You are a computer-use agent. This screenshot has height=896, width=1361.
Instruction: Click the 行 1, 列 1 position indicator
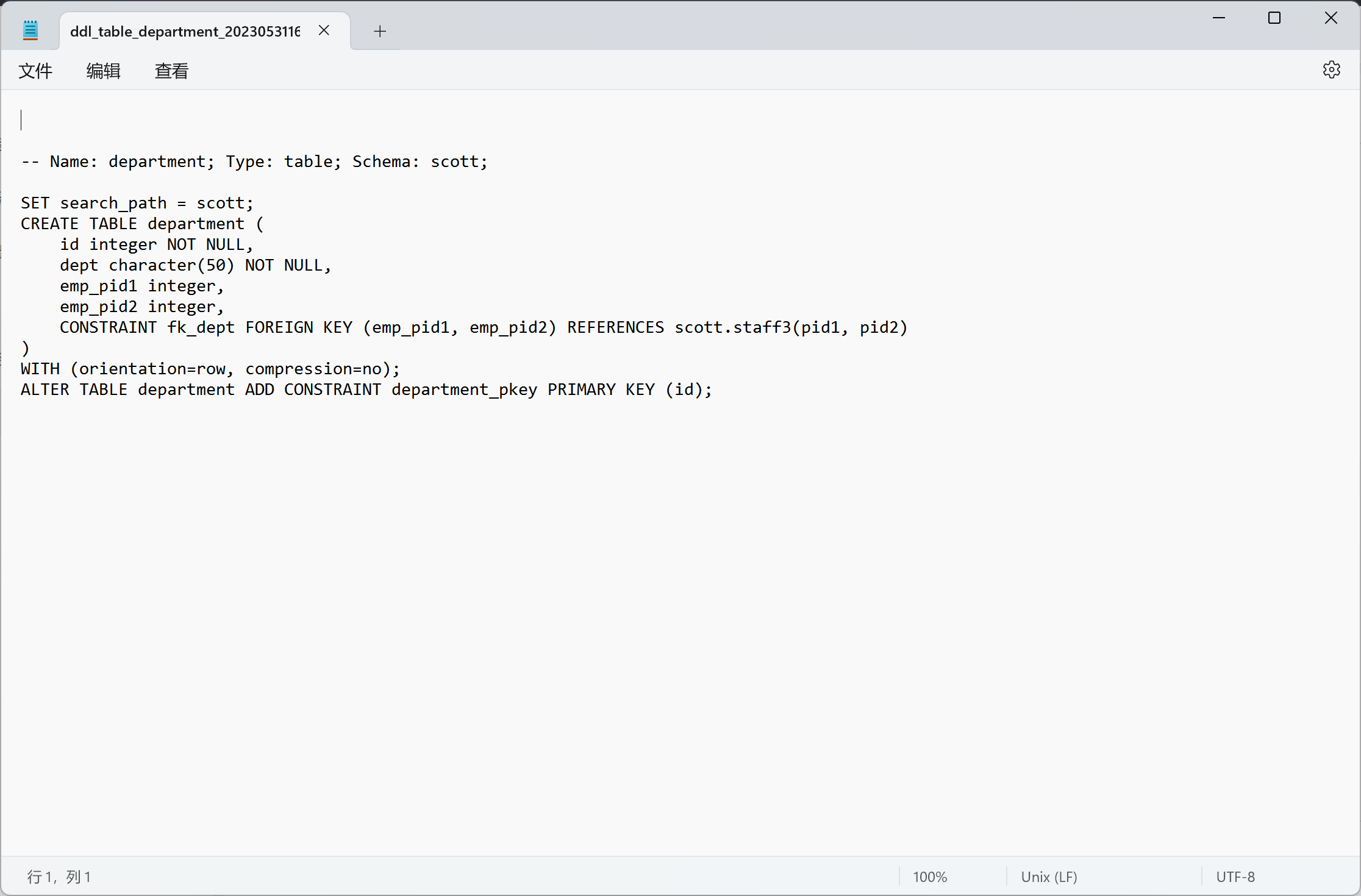pos(59,876)
